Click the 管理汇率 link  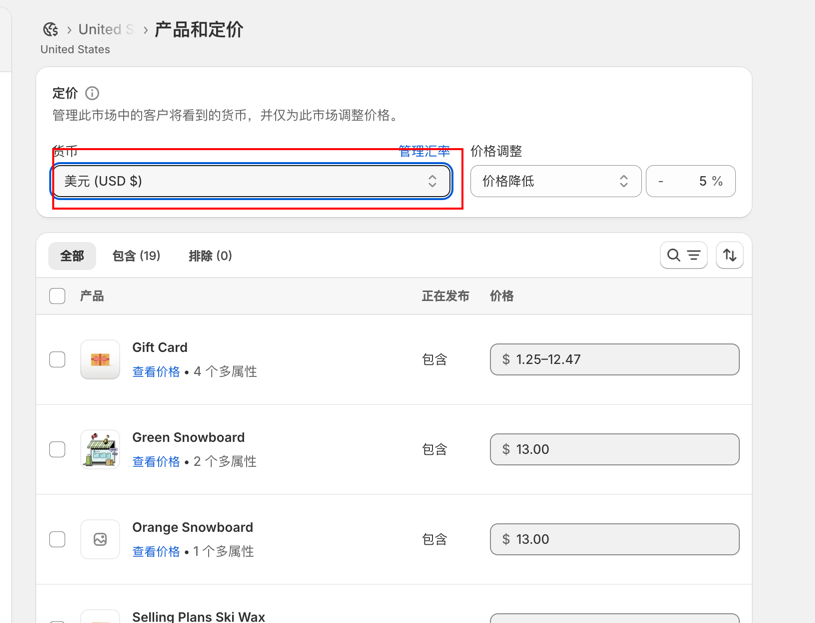(424, 151)
